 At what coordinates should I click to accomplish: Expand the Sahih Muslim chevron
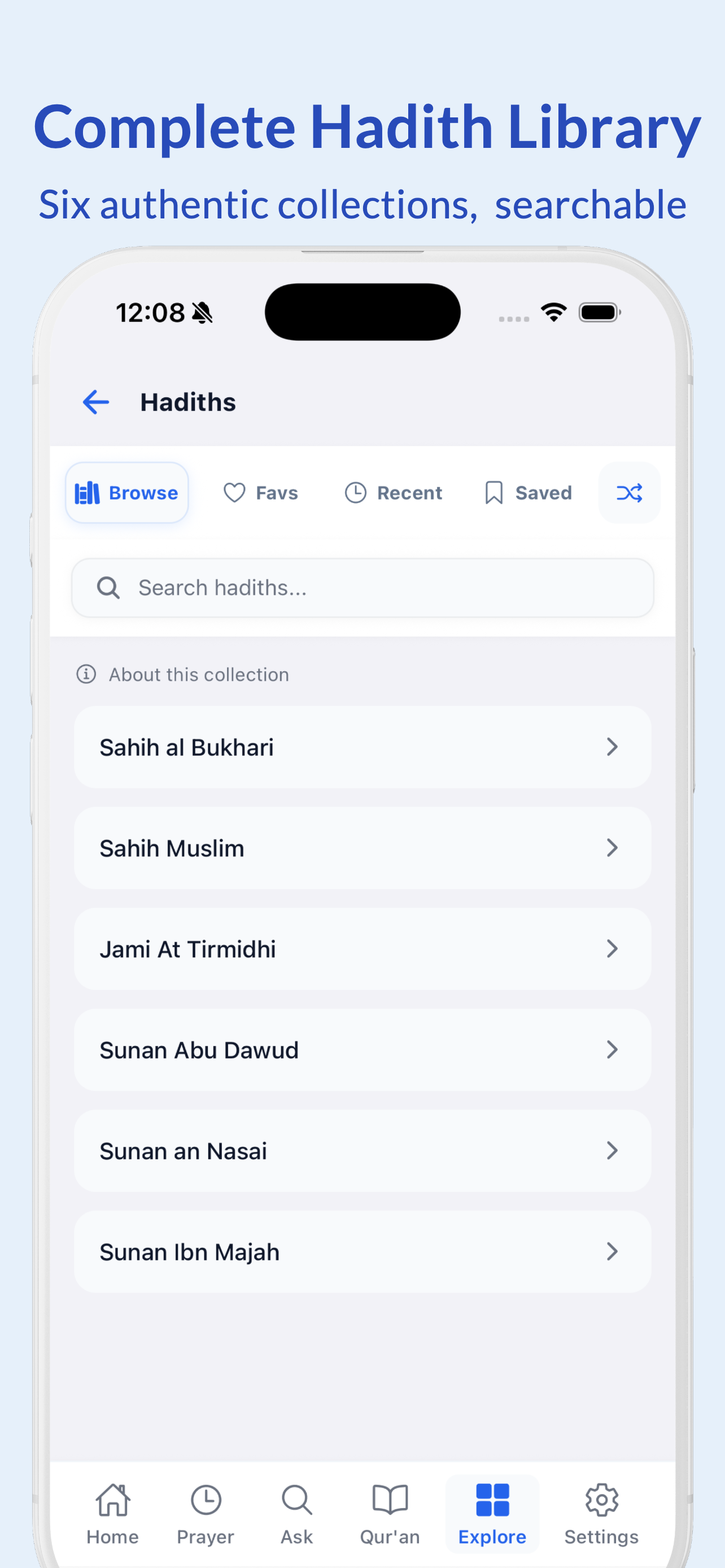pos(613,848)
